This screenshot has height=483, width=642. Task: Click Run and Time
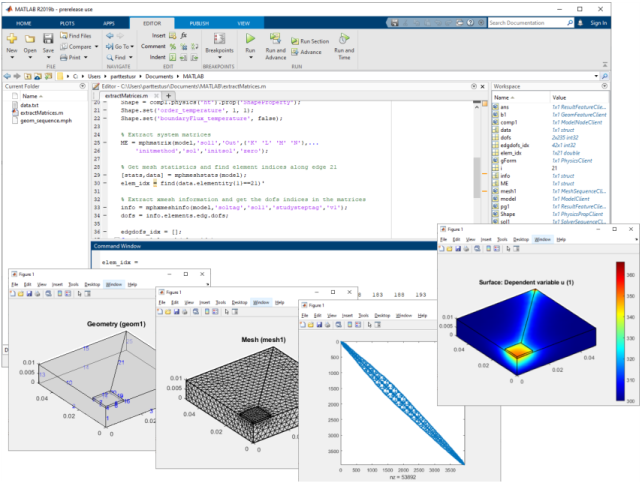point(344,46)
